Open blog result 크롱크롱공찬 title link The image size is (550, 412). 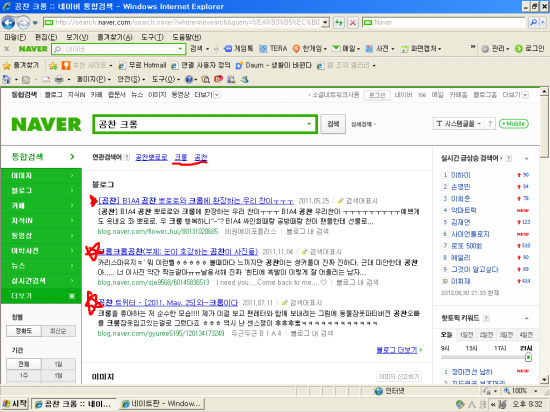(x=178, y=251)
